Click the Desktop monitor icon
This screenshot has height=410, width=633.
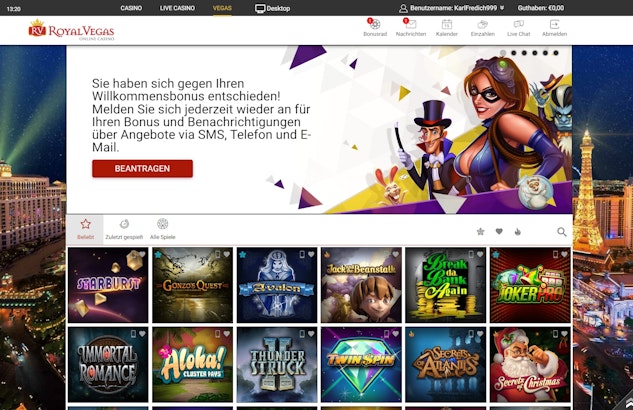click(x=260, y=8)
